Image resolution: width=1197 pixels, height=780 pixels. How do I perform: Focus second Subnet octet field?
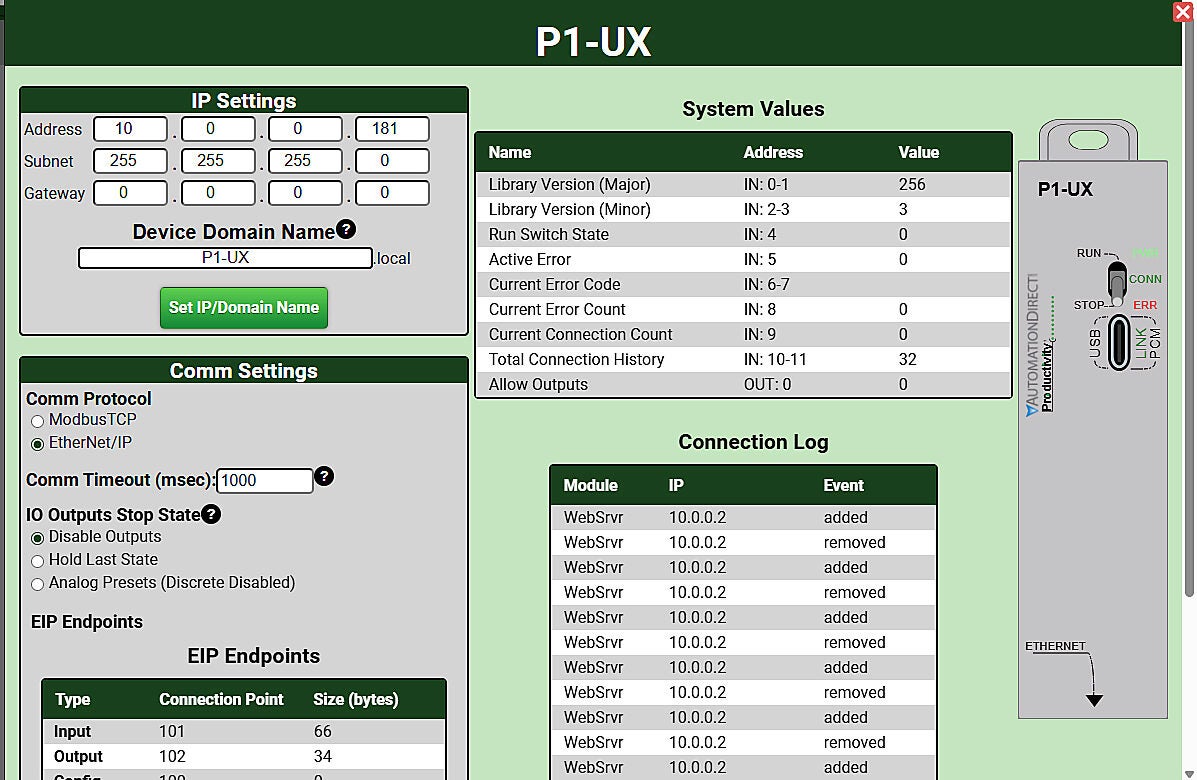coord(218,161)
